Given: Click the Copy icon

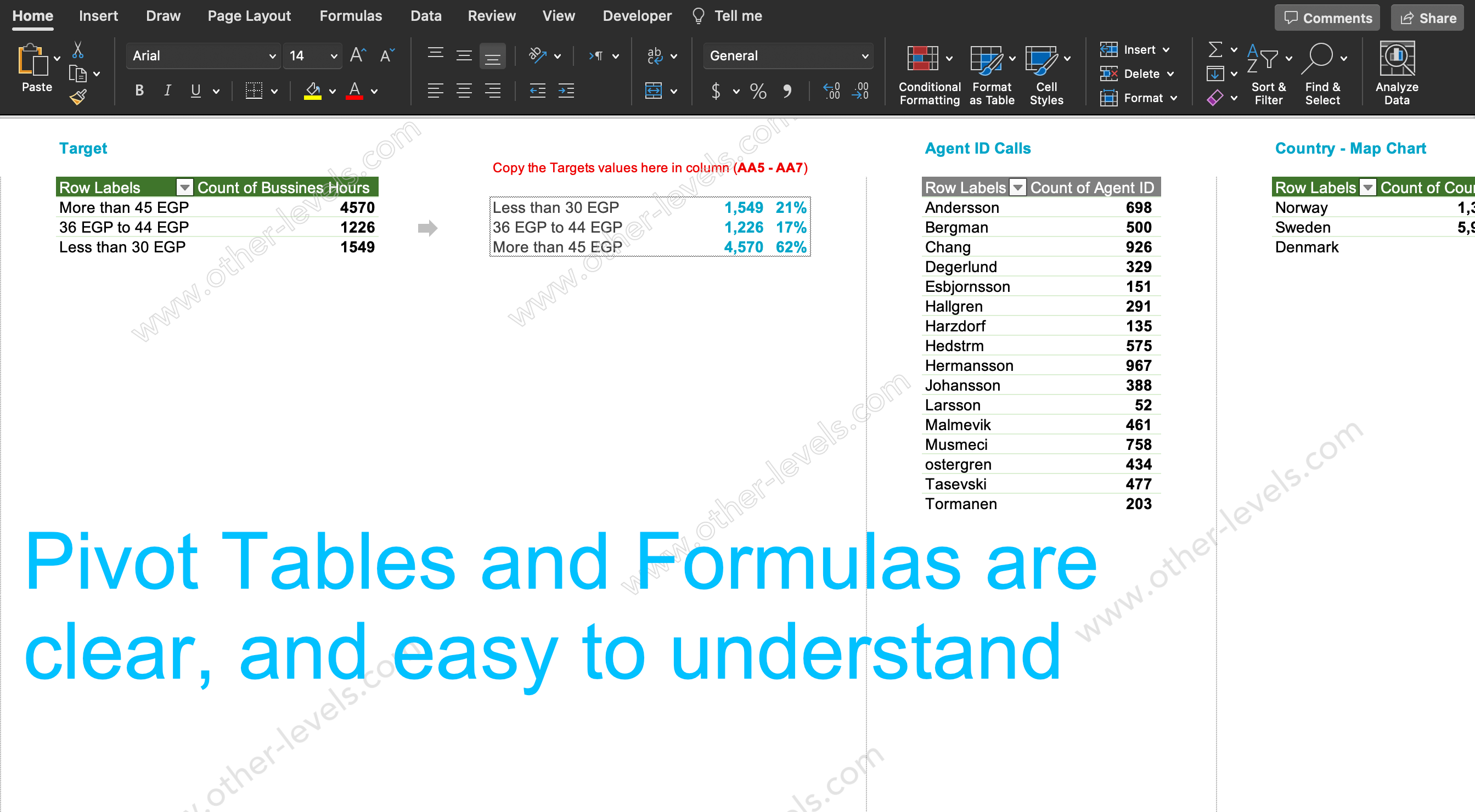Looking at the screenshot, I should coord(78,74).
